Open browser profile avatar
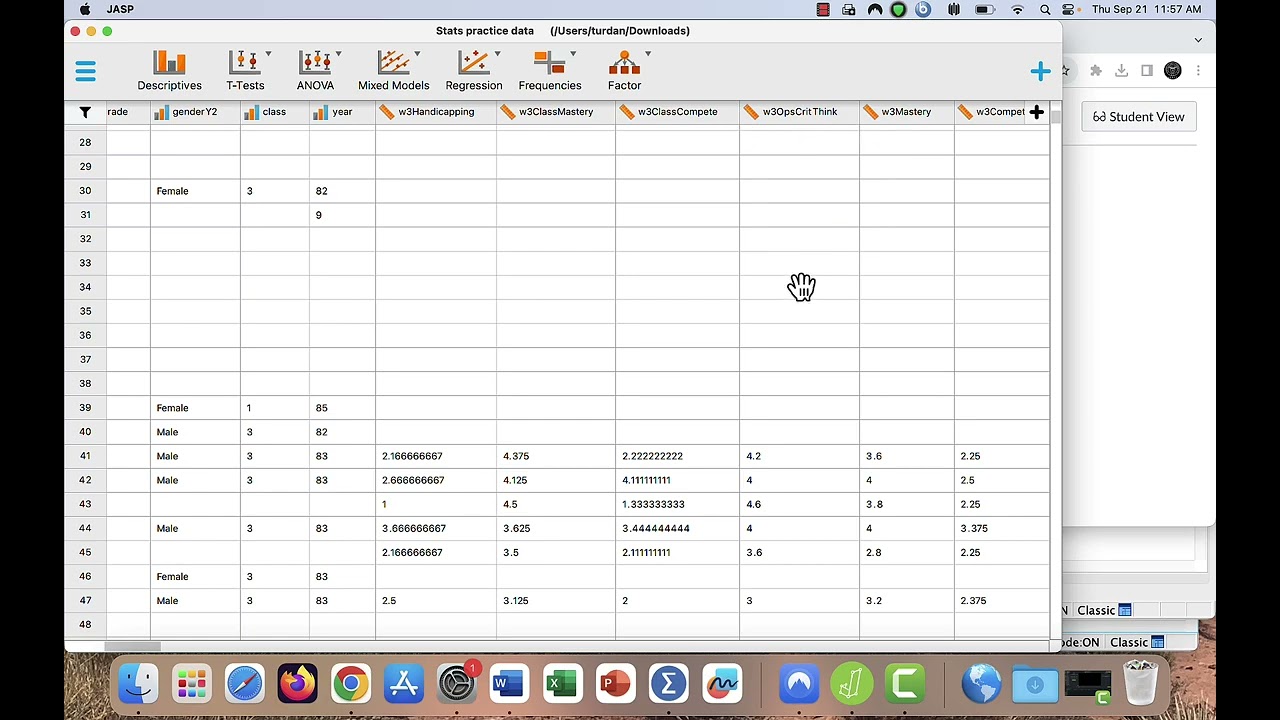1280x720 pixels. click(1173, 70)
